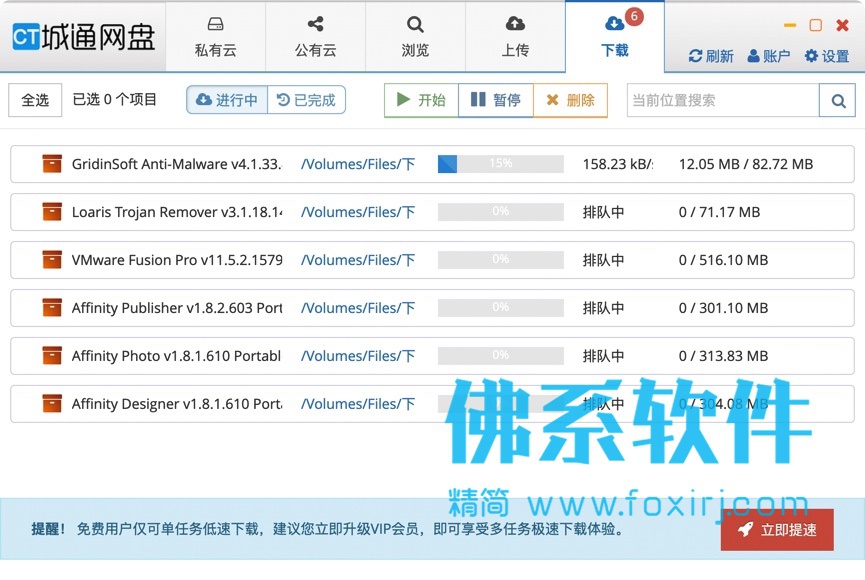Image resolution: width=865 pixels, height=580 pixels.
Task: Click archive icon of VMware Fusion Pro
Action: pos(52,260)
